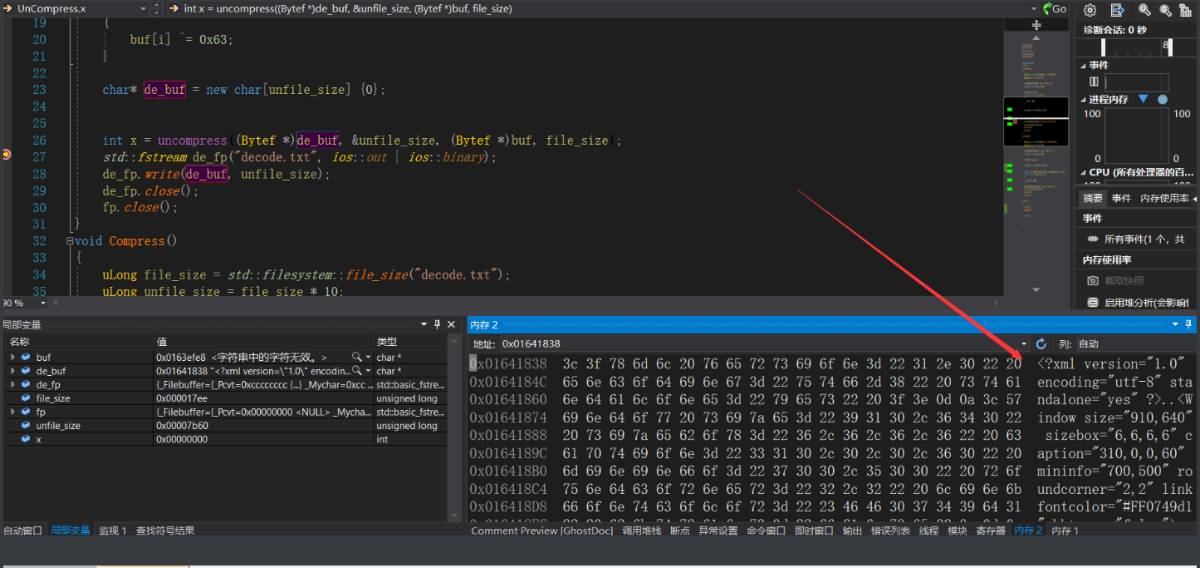Switch to the 自动窗口 tab
The width and height of the screenshot is (1200, 568).
[24, 530]
